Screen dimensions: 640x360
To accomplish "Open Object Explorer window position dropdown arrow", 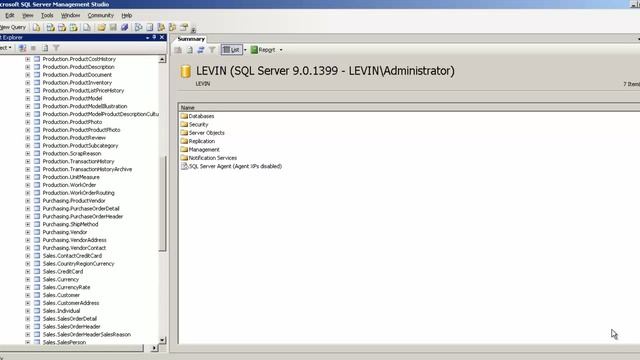I will point(147,38).
